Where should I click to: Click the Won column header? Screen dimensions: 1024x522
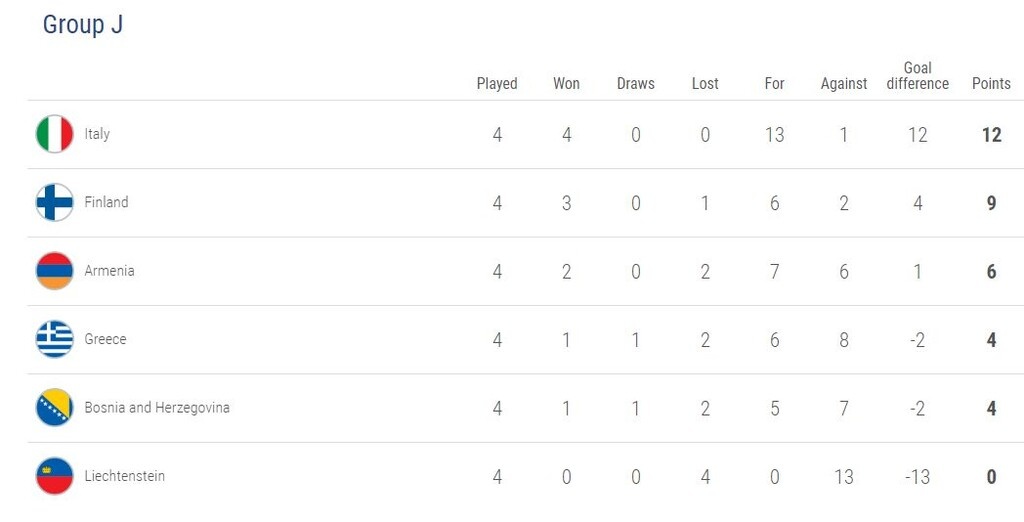[566, 84]
